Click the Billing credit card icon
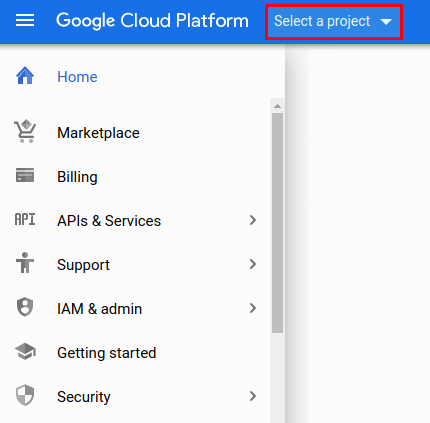Image resolution: width=430 pixels, height=423 pixels. 25,175
